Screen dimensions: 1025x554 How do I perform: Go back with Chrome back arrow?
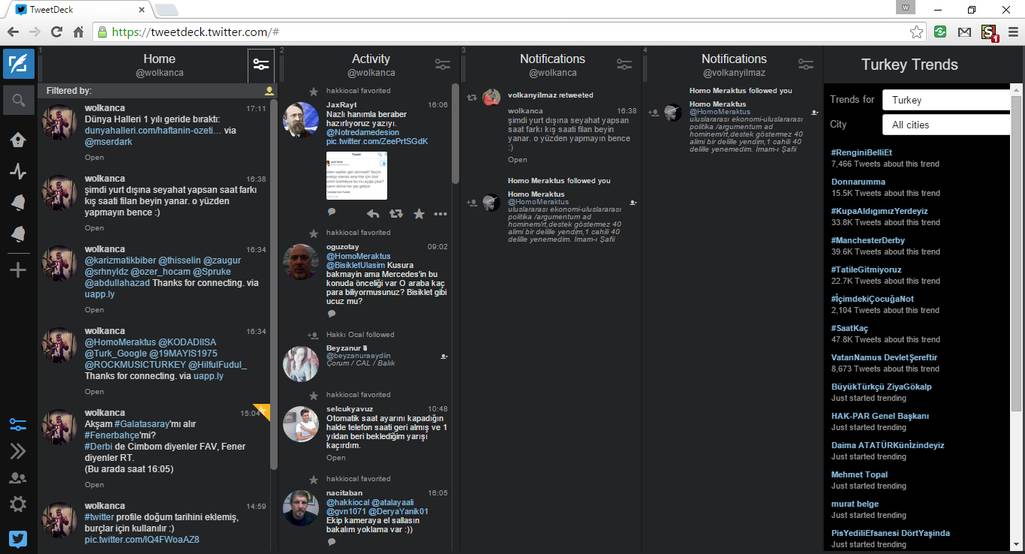(12, 32)
